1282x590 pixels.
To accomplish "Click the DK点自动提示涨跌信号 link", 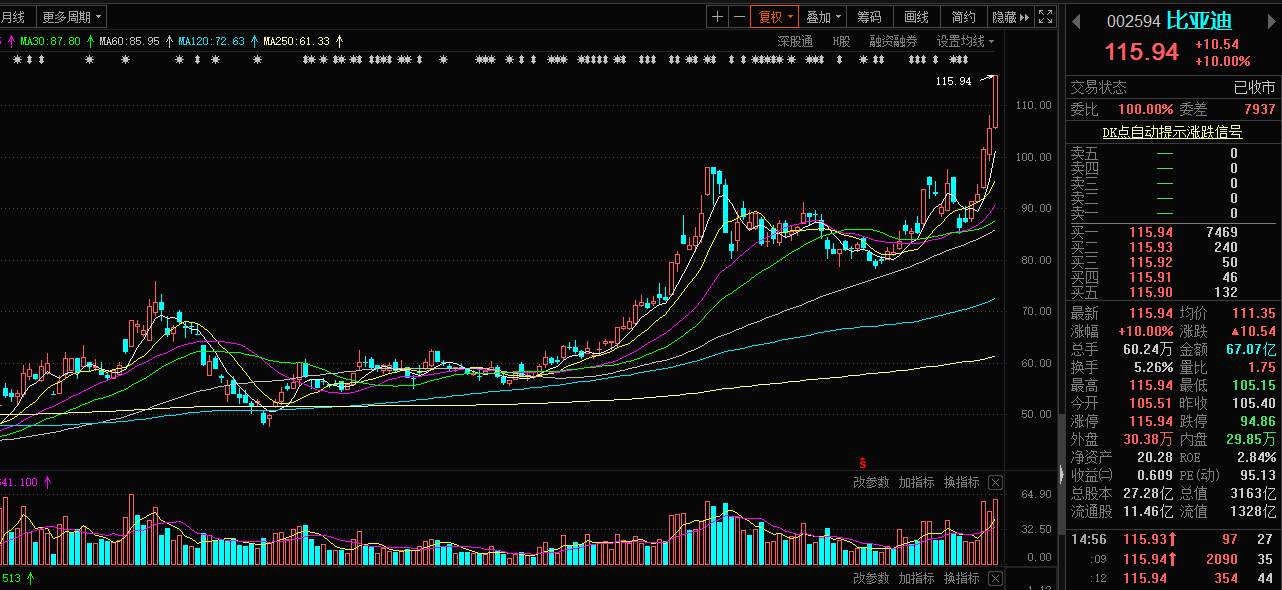I will point(1172,132).
